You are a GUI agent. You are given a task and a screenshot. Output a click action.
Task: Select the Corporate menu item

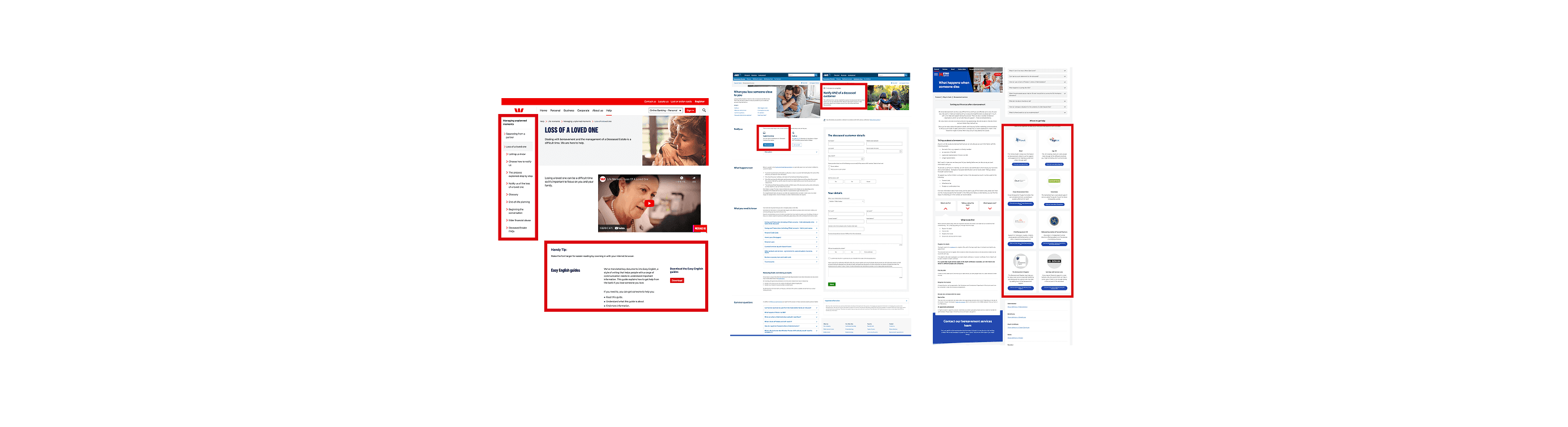click(x=583, y=111)
